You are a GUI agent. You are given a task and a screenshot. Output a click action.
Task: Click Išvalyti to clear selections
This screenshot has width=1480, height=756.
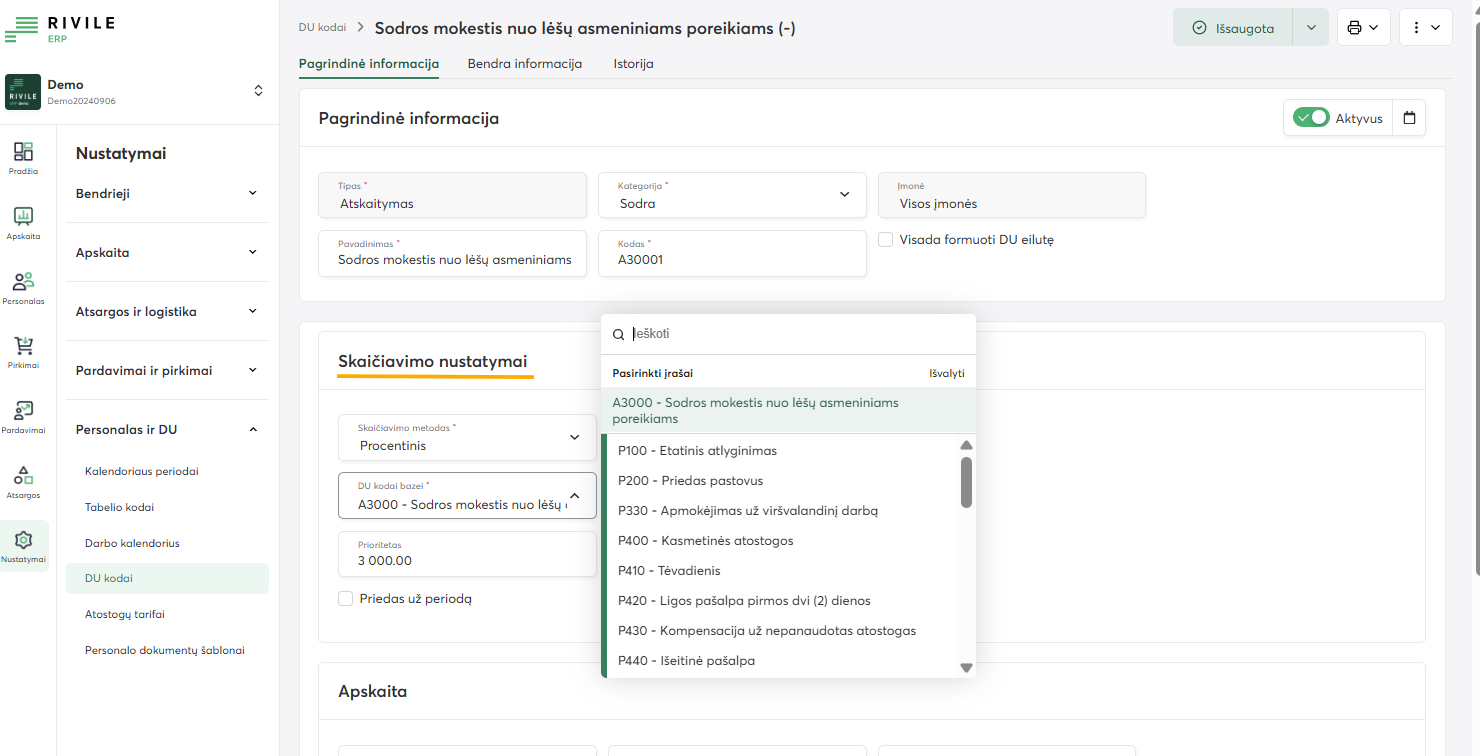(946, 373)
